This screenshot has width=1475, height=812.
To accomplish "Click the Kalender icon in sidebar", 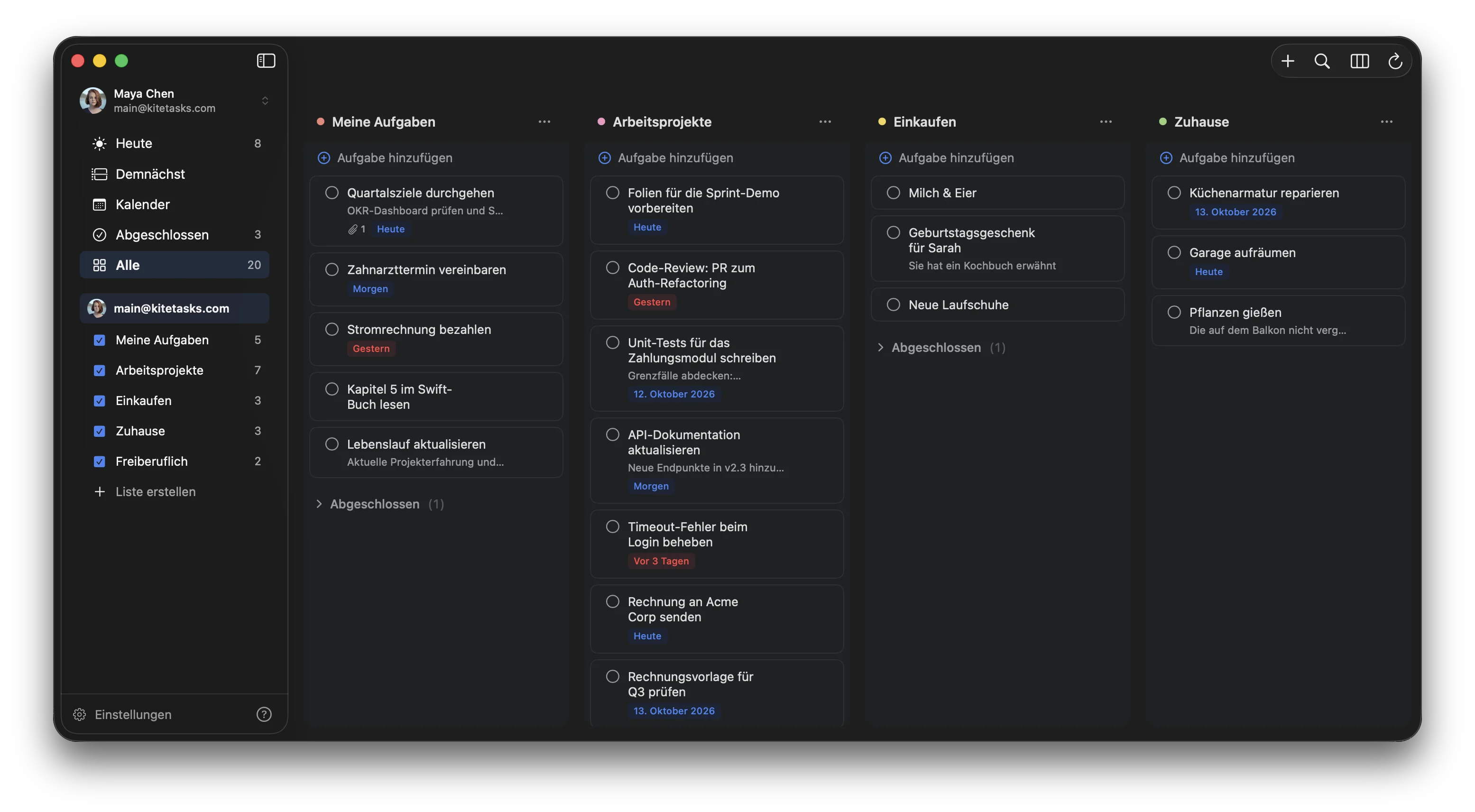I will coord(100,204).
